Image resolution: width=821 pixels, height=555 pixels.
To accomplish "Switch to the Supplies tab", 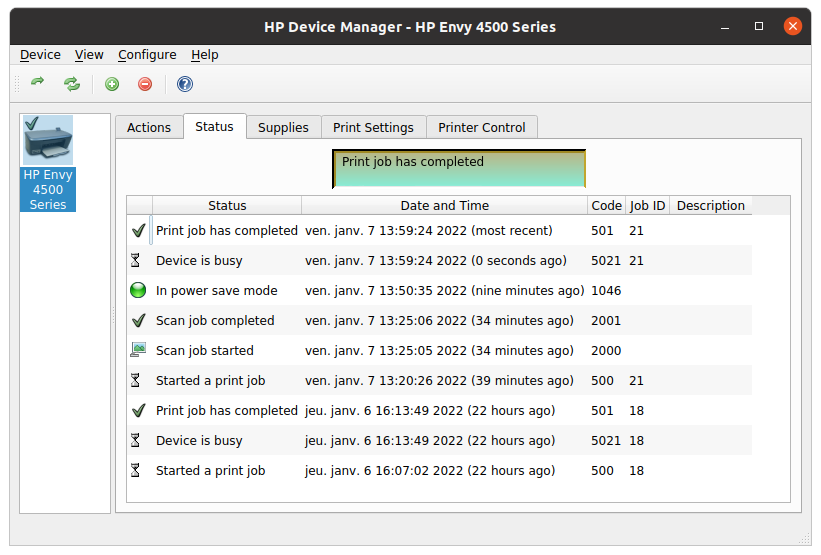I will (283, 127).
